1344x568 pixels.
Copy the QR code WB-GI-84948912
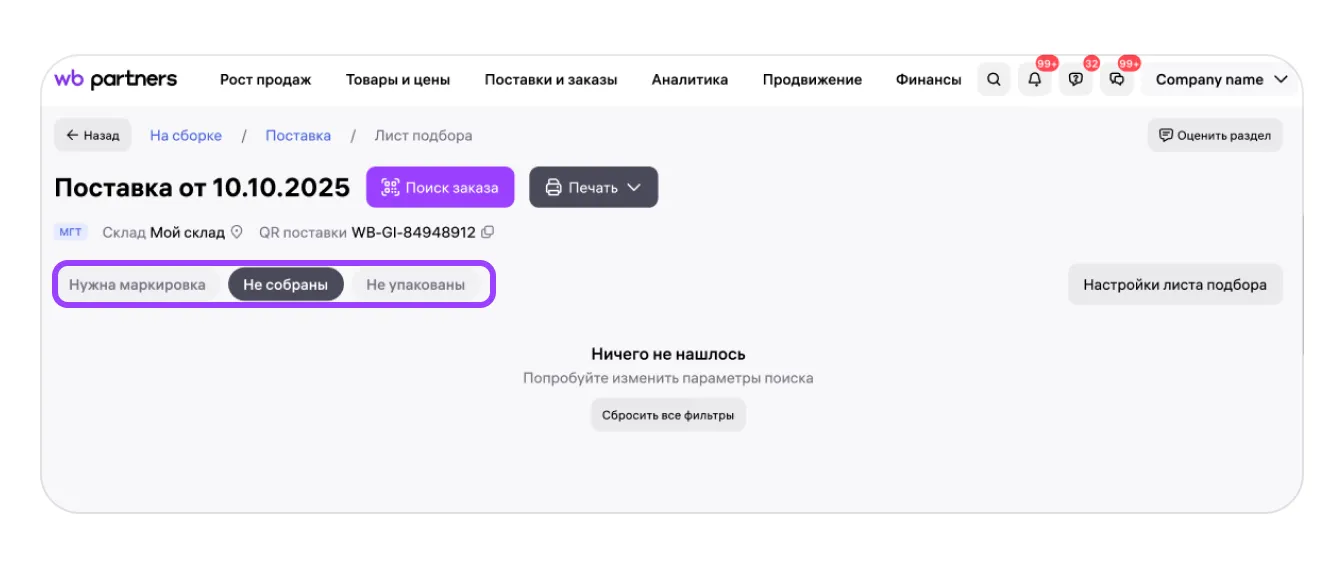click(x=488, y=233)
